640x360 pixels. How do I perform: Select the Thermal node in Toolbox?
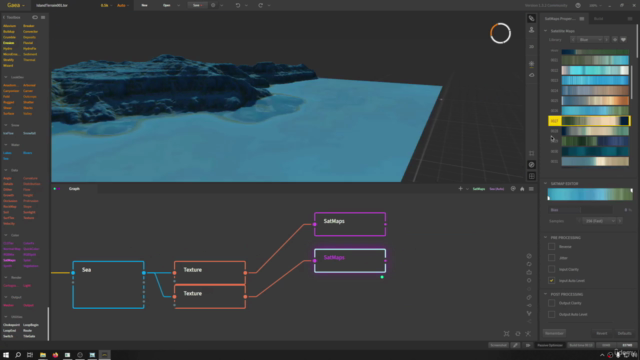click(x=29, y=60)
